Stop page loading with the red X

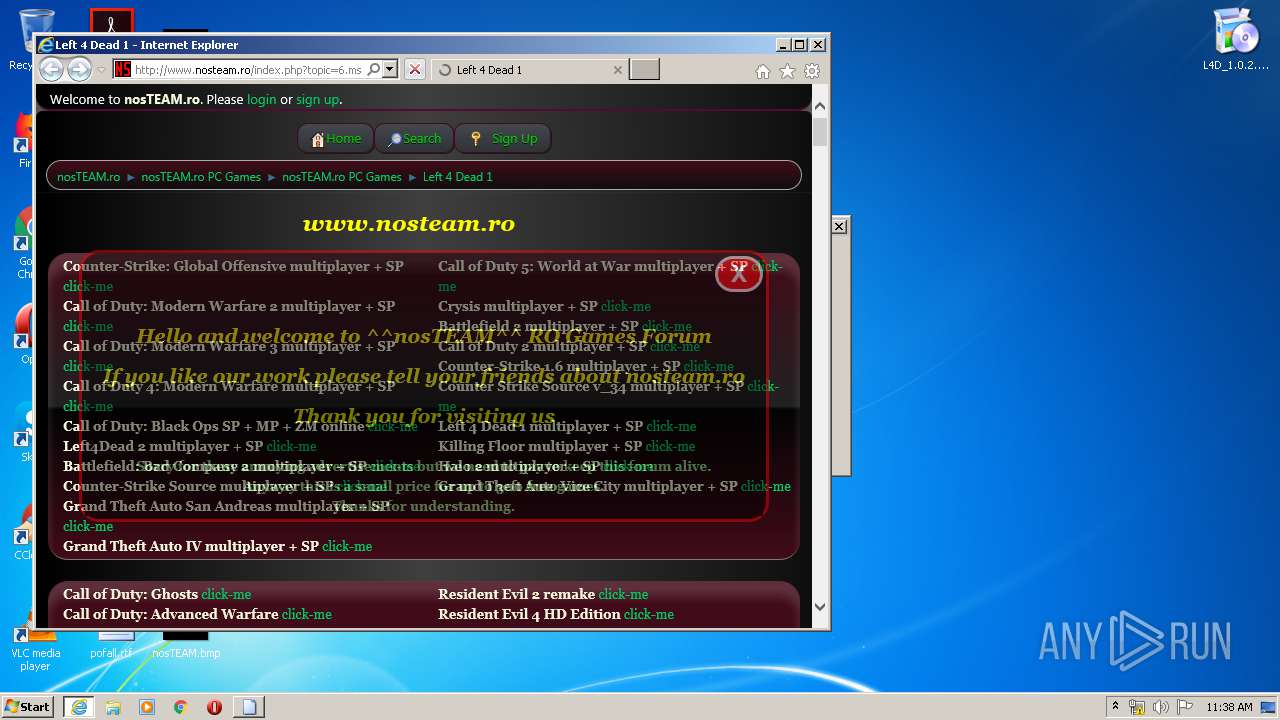click(x=415, y=69)
